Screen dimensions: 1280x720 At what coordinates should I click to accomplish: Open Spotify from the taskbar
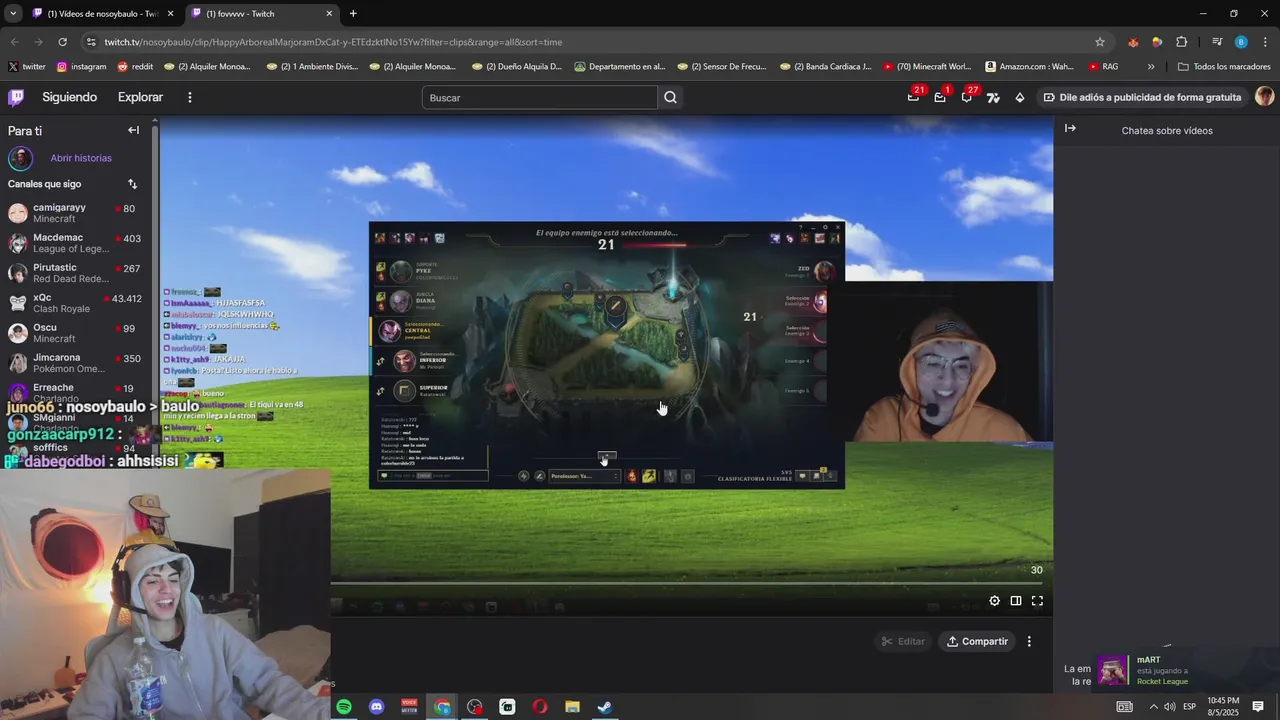344,707
